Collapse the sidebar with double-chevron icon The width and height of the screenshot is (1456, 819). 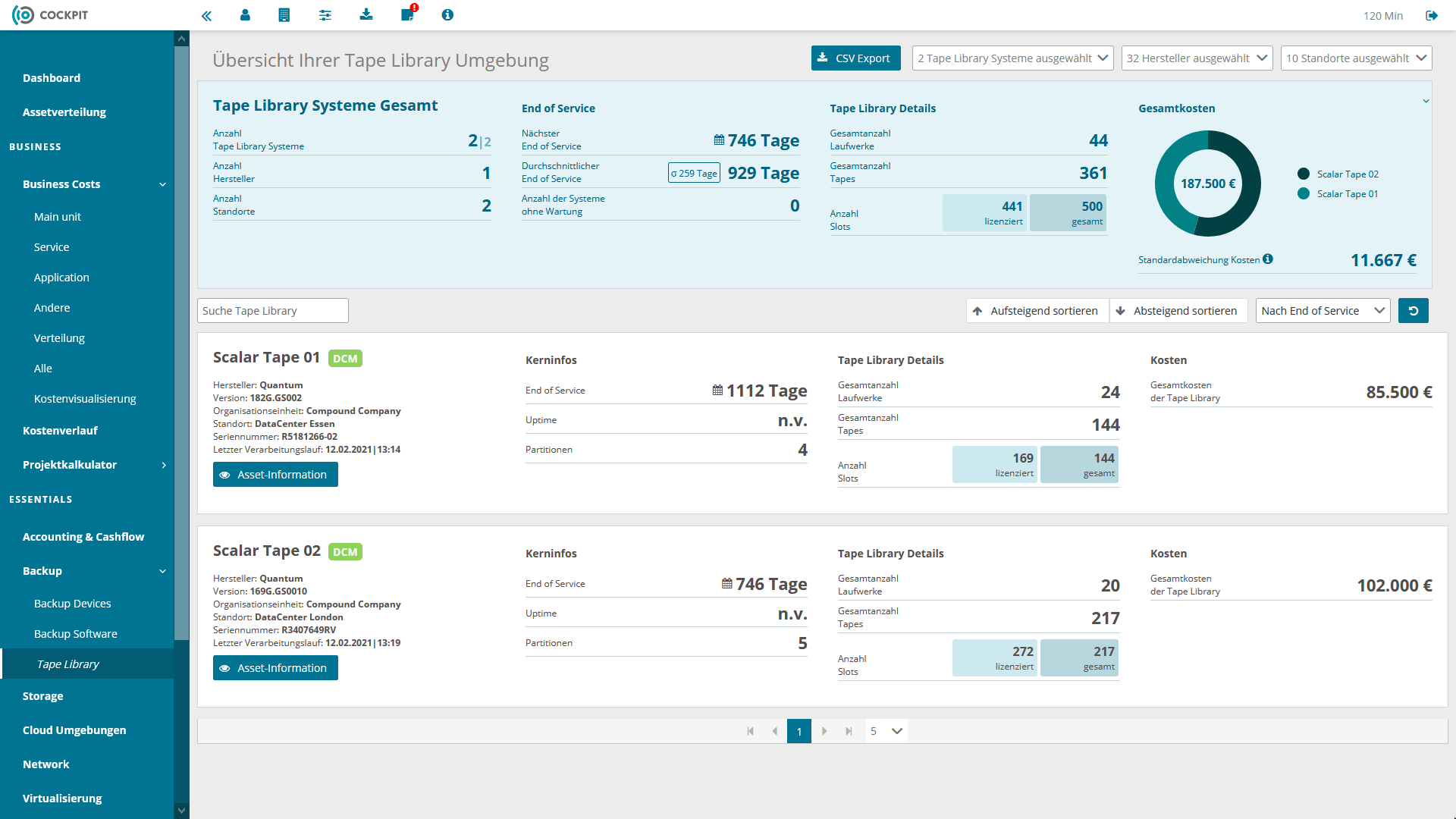click(206, 15)
